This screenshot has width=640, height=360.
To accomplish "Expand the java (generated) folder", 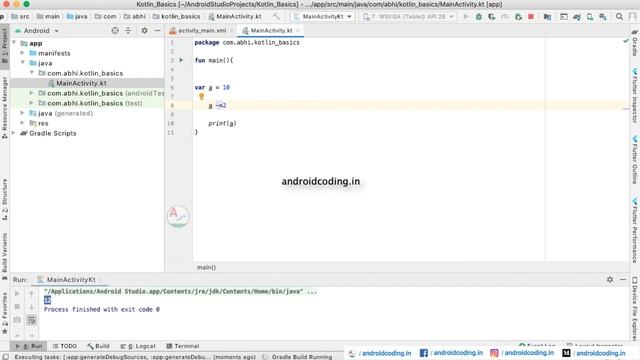I will point(23,113).
